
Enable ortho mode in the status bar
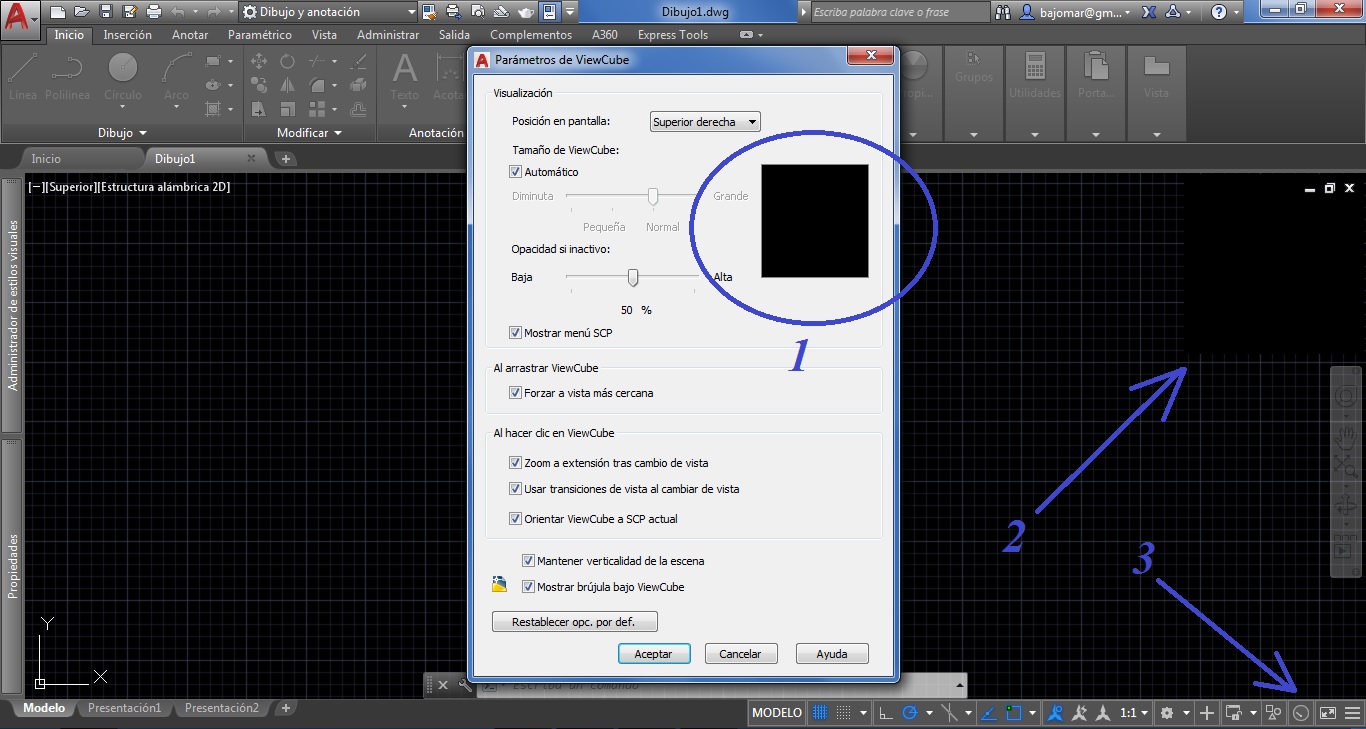tap(884, 712)
